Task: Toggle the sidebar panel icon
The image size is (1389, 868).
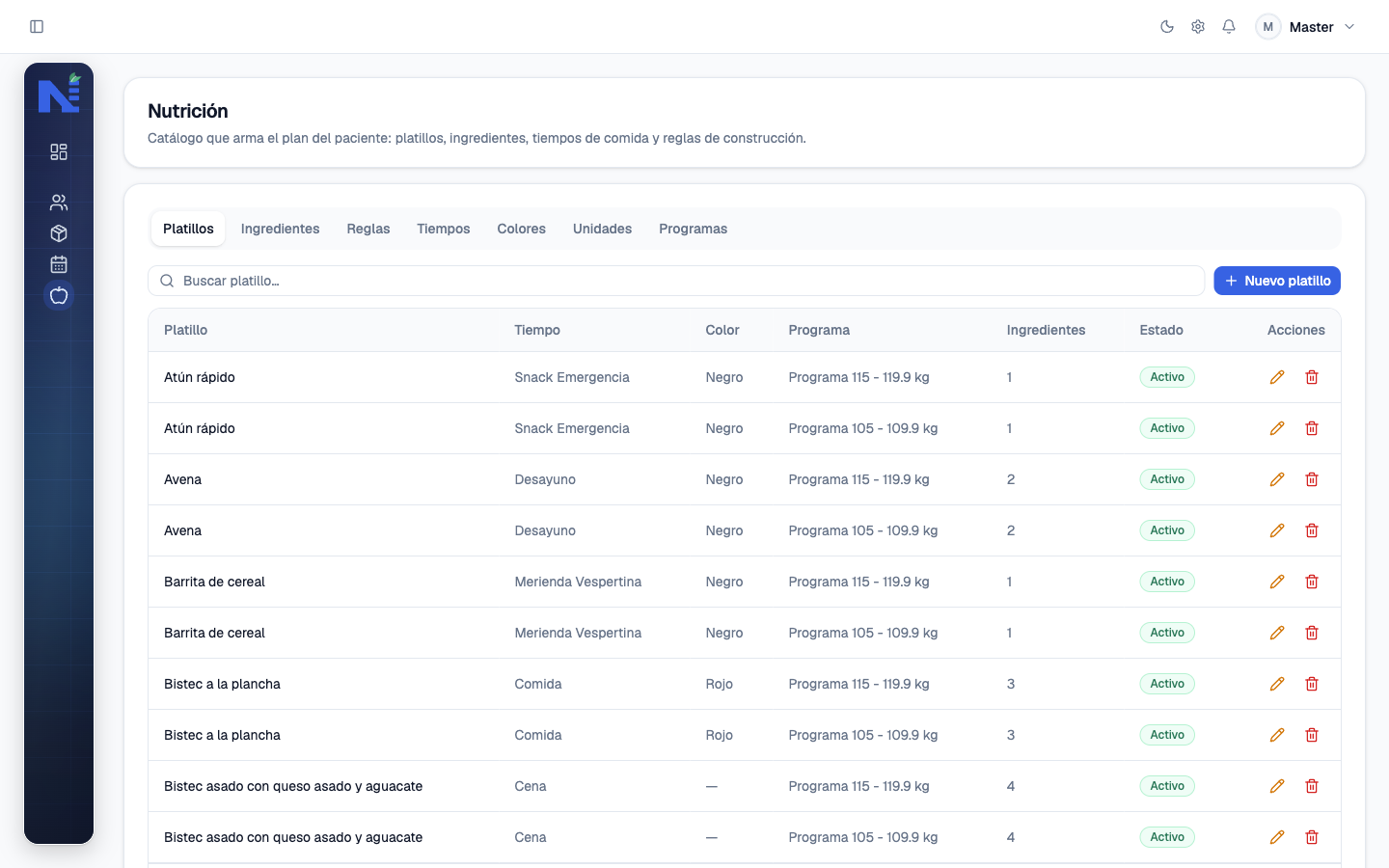Action: pyautogui.click(x=37, y=27)
